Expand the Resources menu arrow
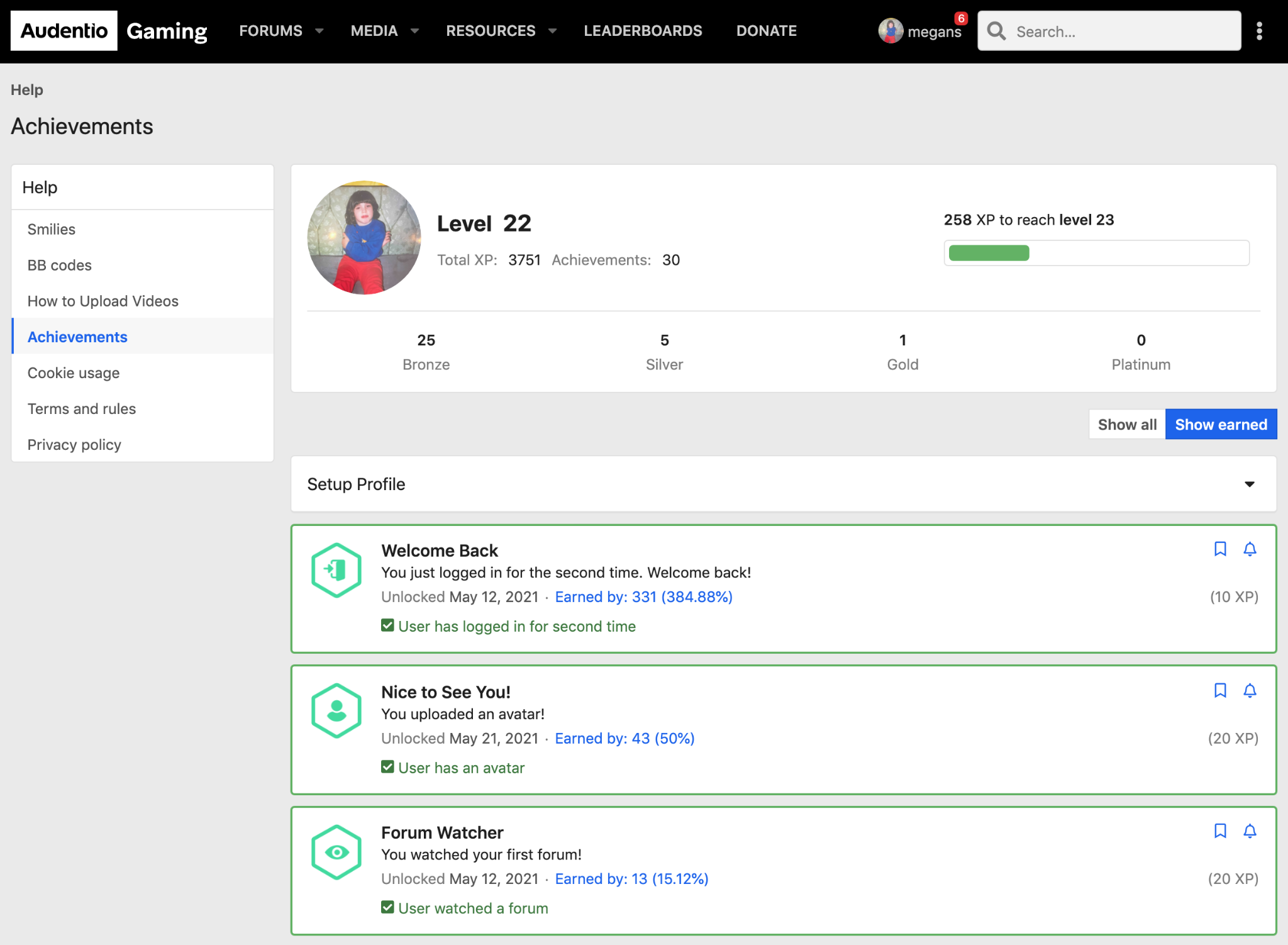Viewport: 1288px width, 945px height. (x=552, y=31)
